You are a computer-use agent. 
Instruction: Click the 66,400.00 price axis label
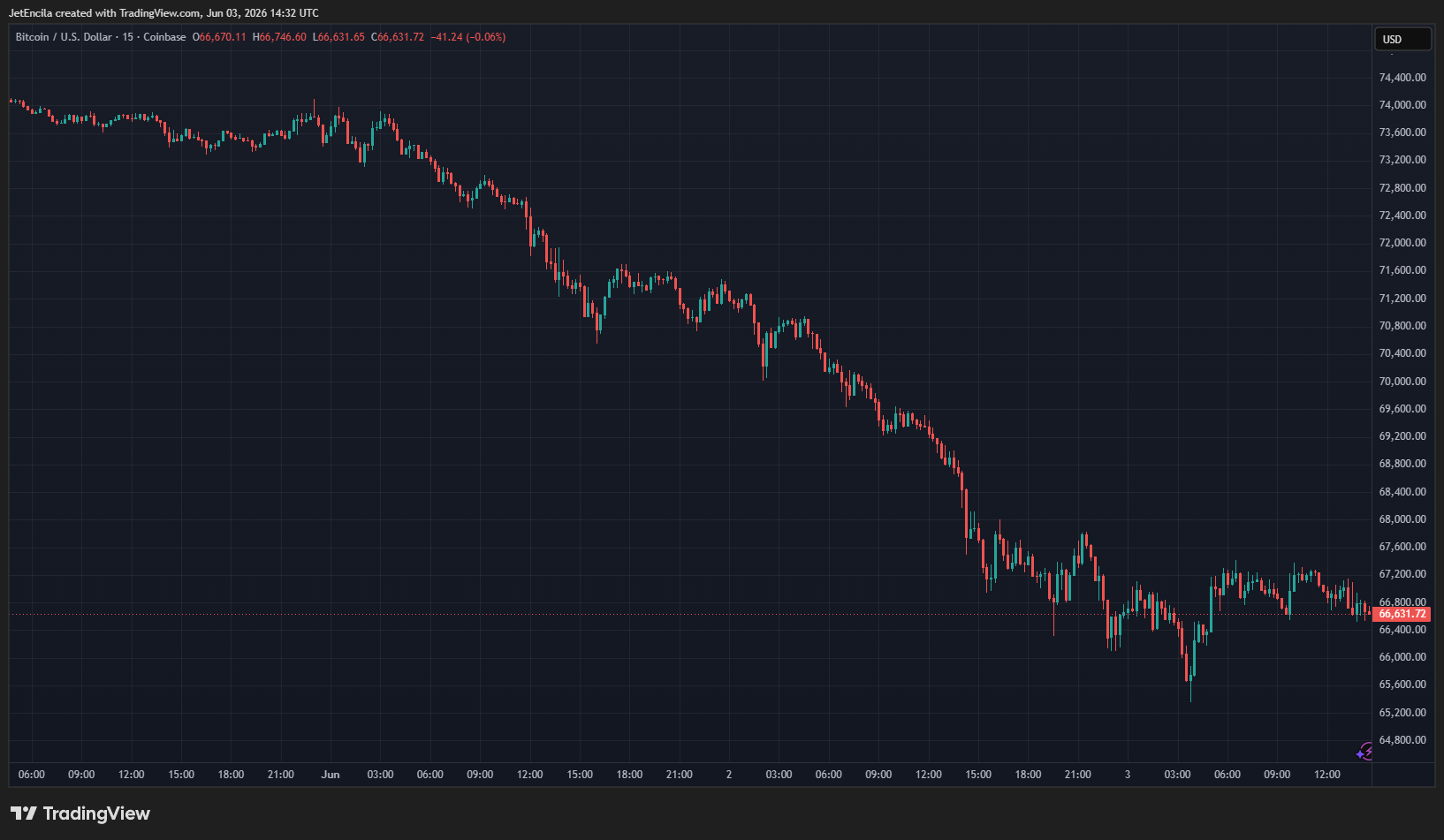[x=1402, y=630]
